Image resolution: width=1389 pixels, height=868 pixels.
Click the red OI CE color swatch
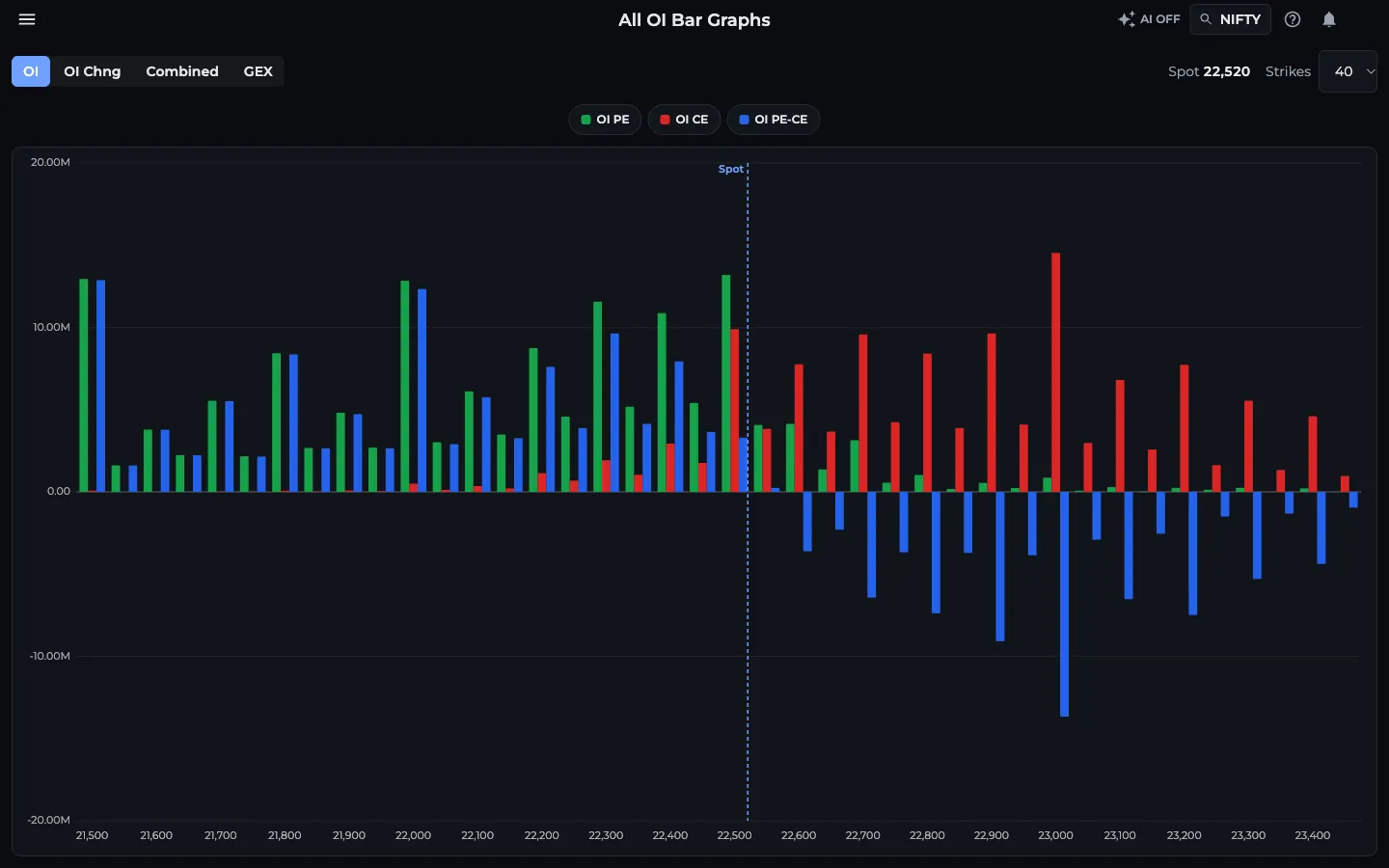665,120
